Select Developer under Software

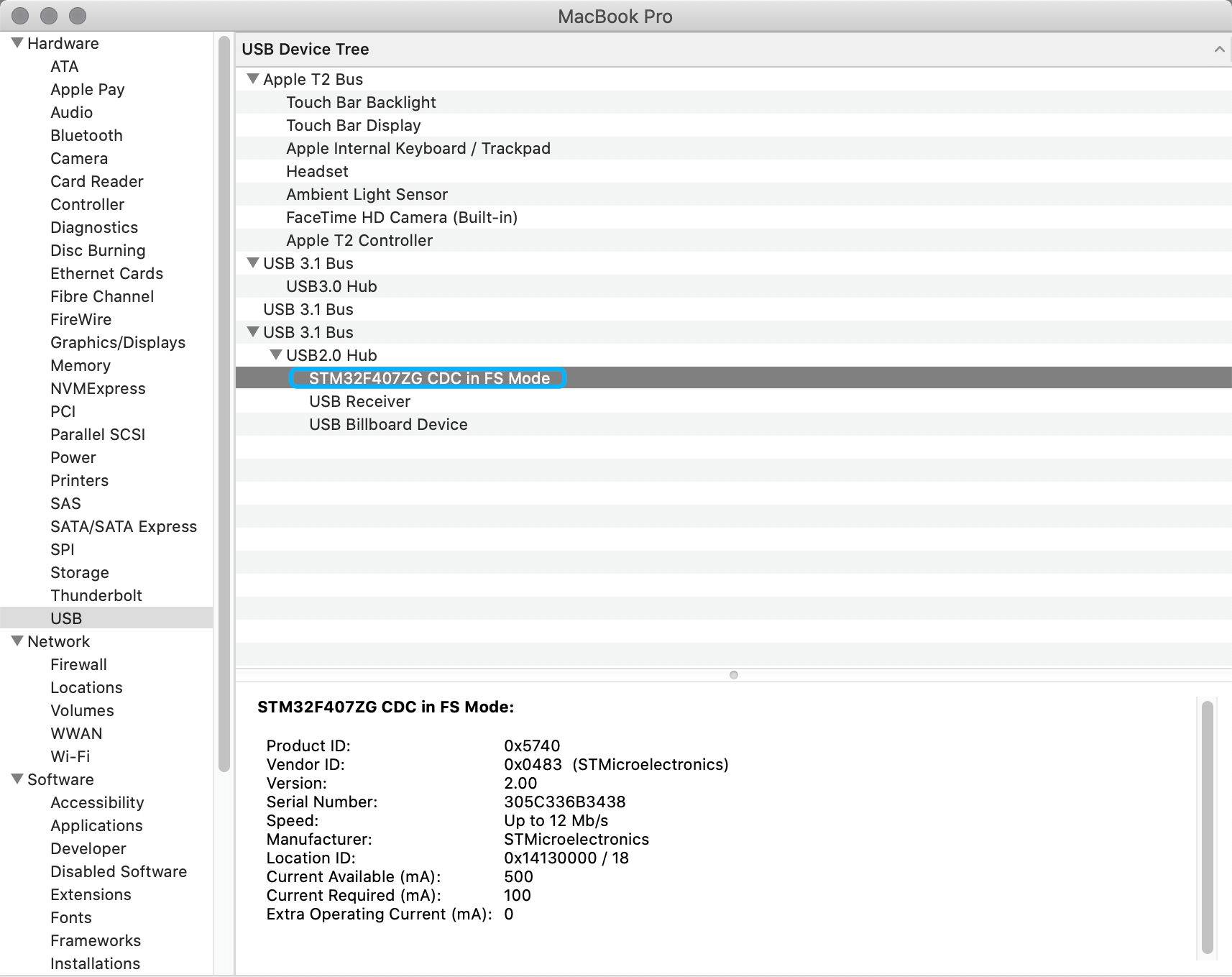click(x=88, y=848)
